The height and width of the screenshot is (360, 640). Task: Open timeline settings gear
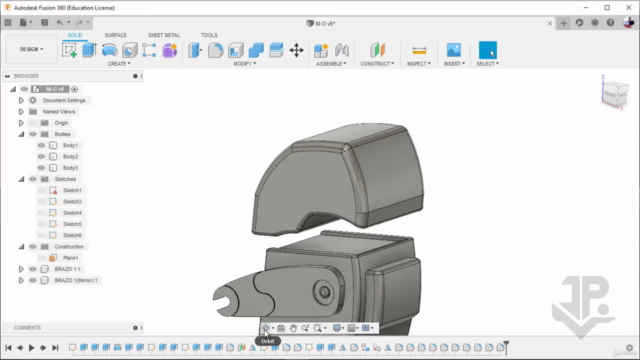[630, 348]
